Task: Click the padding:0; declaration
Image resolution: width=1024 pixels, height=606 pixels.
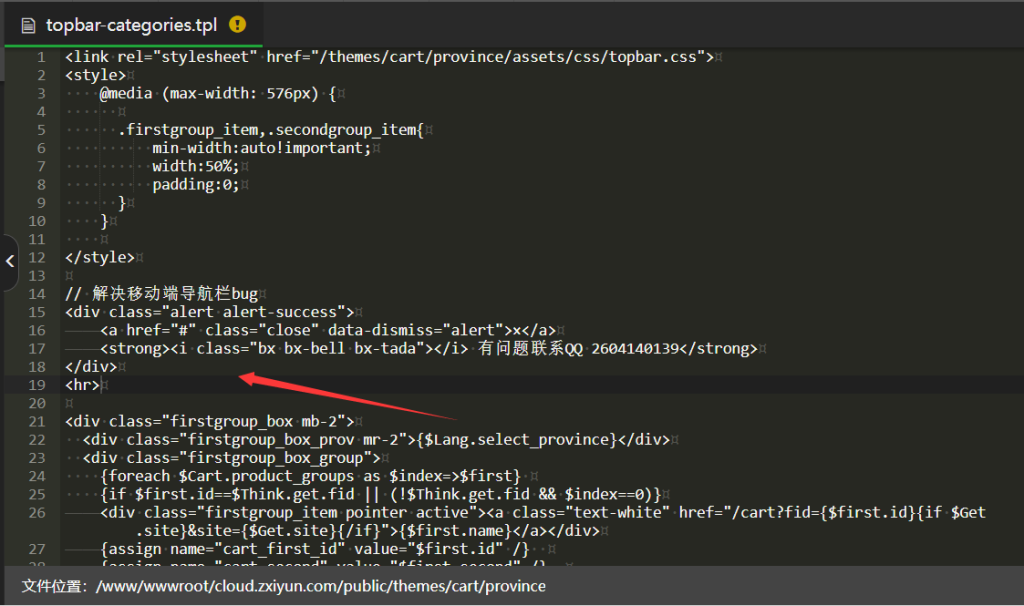Action: click(195, 185)
